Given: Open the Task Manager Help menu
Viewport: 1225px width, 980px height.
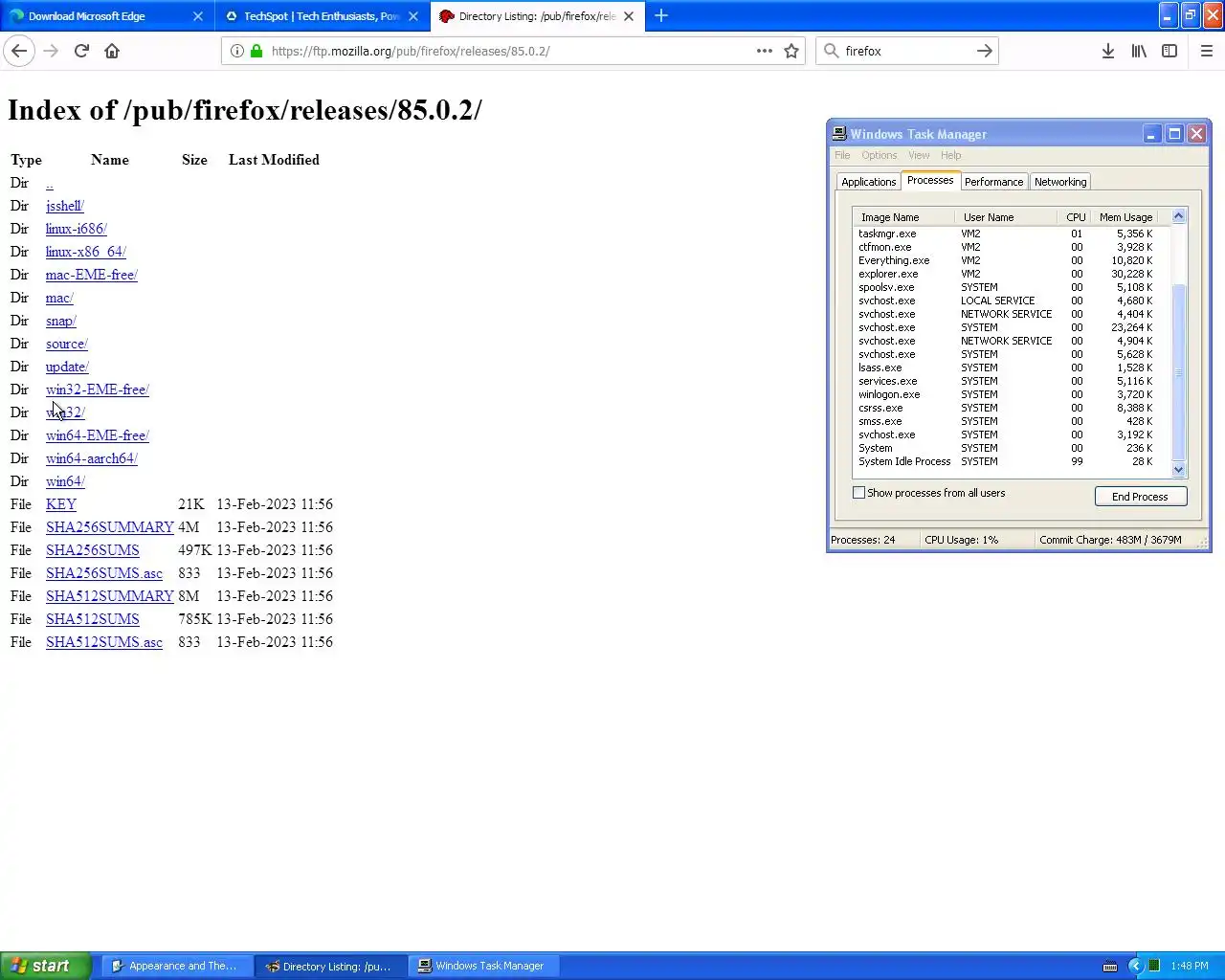Looking at the screenshot, I should (x=950, y=155).
